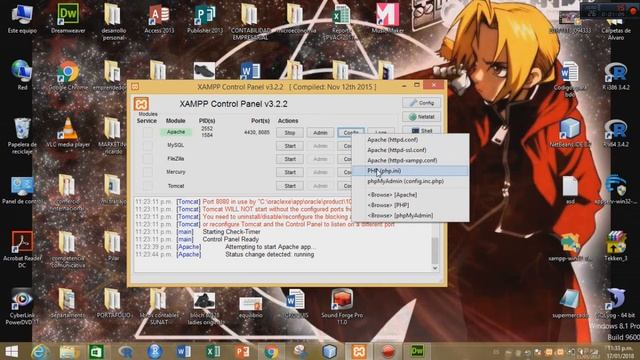
Task: Click the log area scrollbar down arrow
Action: (435, 268)
